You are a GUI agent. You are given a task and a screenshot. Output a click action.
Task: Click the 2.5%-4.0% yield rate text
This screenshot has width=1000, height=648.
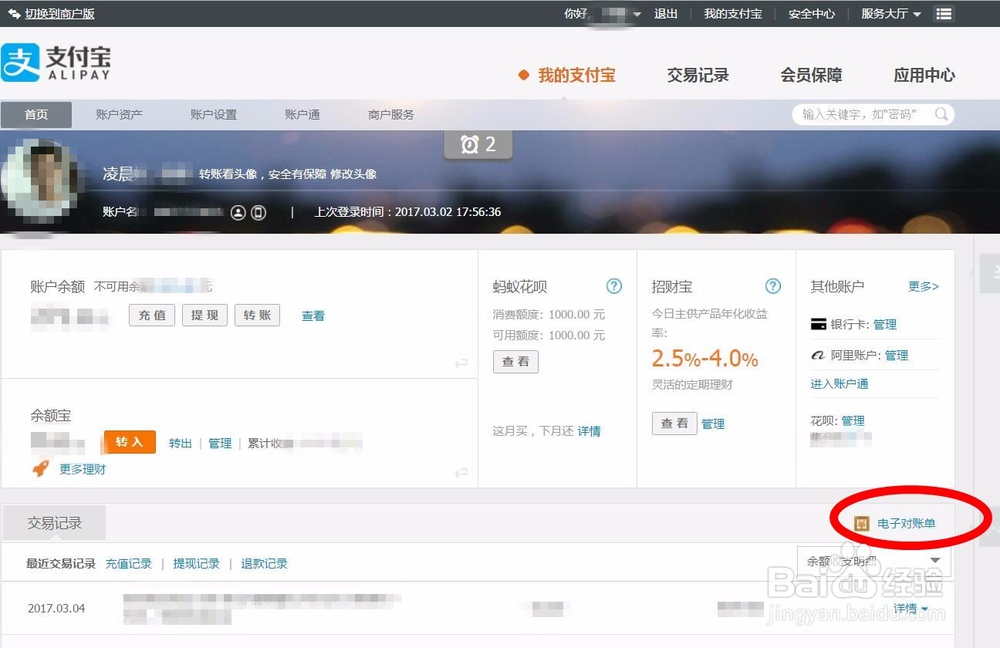[x=705, y=359]
